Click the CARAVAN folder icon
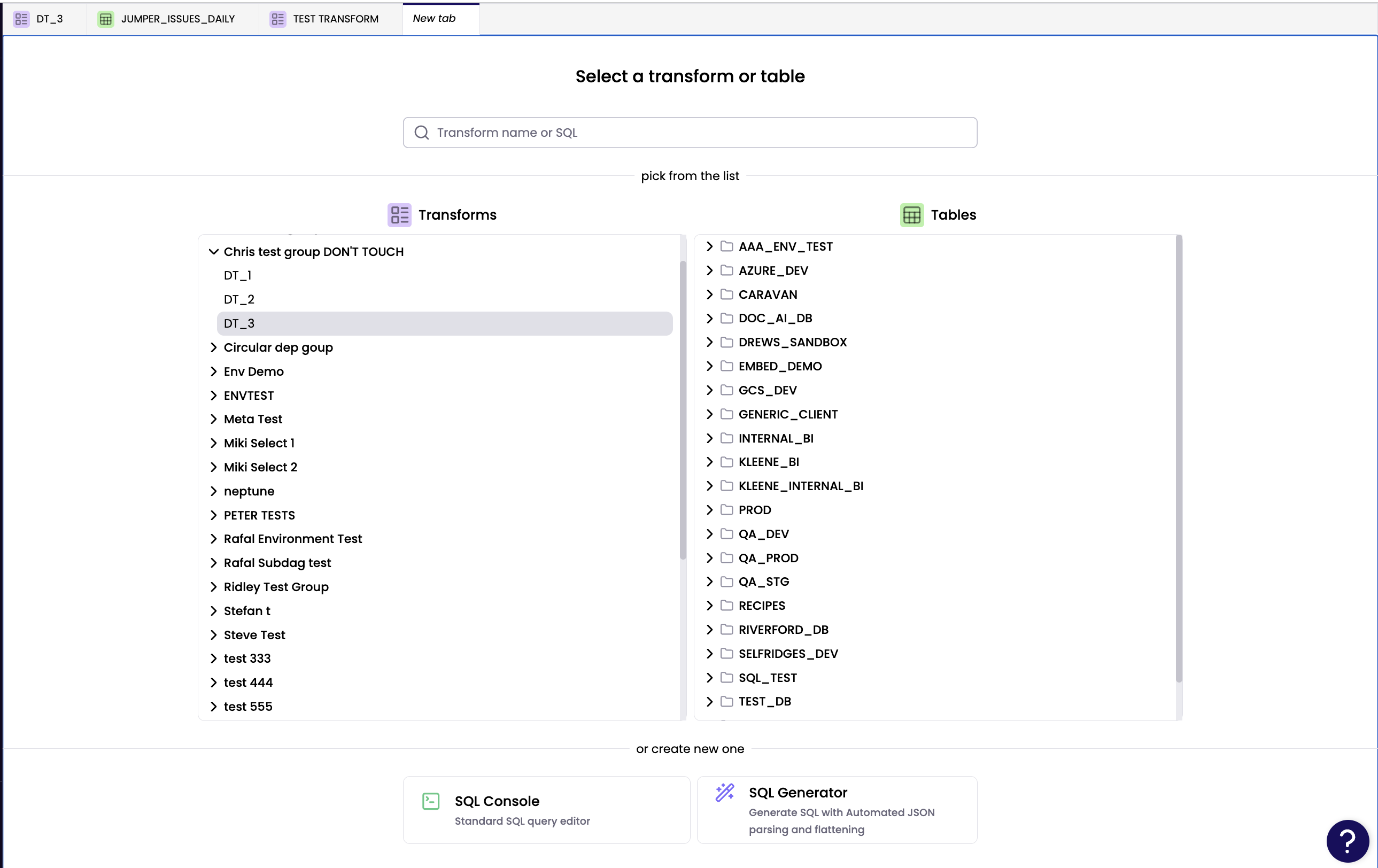 click(x=726, y=294)
